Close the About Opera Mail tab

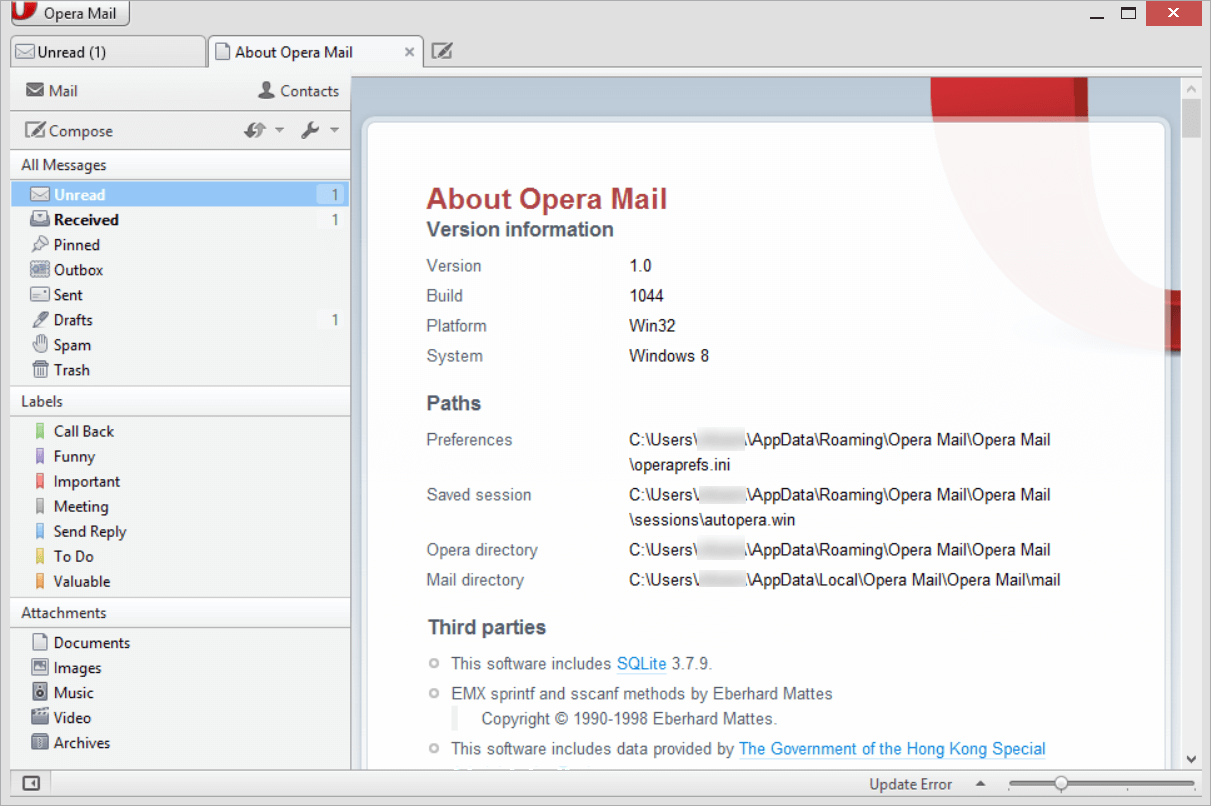(x=409, y=52)
